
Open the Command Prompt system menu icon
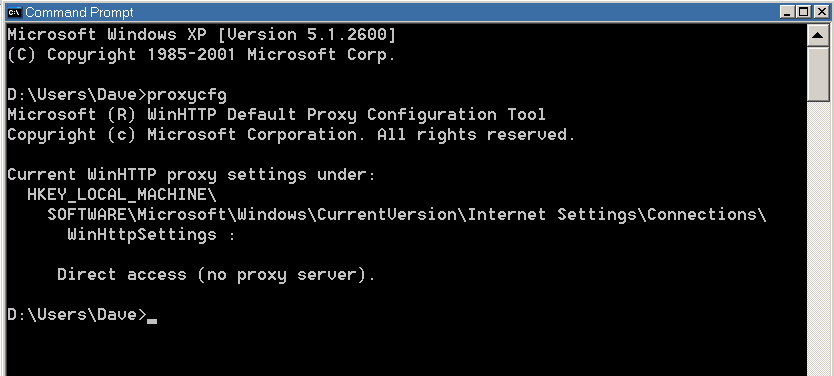(14, 12)
